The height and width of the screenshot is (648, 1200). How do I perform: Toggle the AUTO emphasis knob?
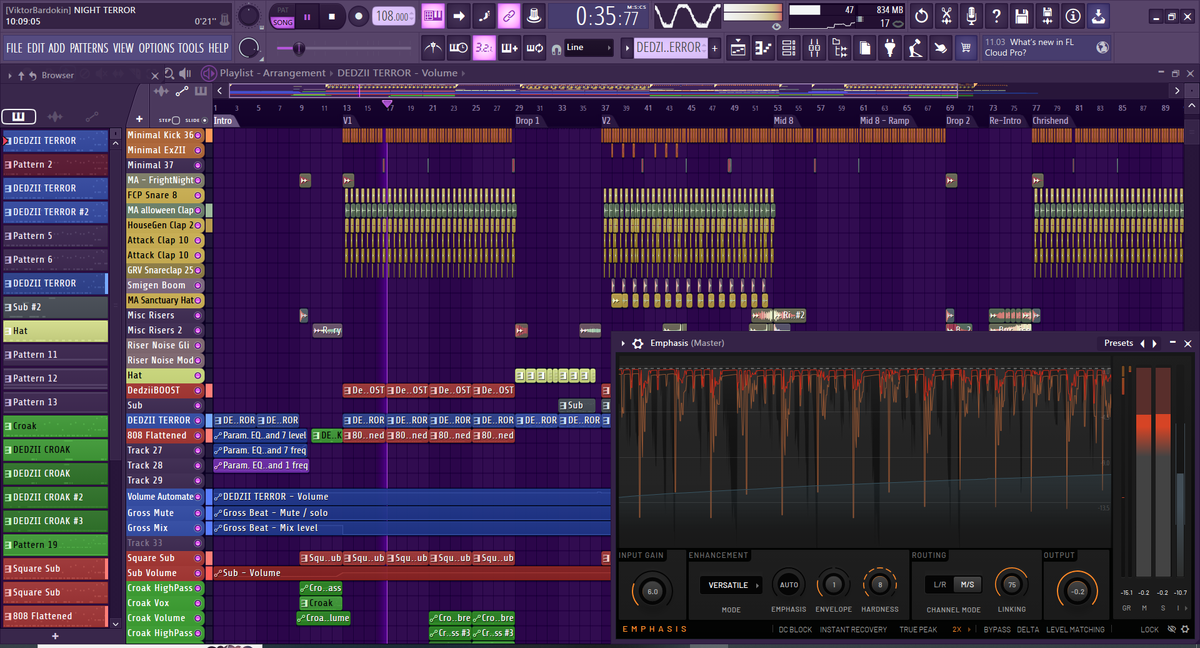pyautogui.click(x=788, y=585)
